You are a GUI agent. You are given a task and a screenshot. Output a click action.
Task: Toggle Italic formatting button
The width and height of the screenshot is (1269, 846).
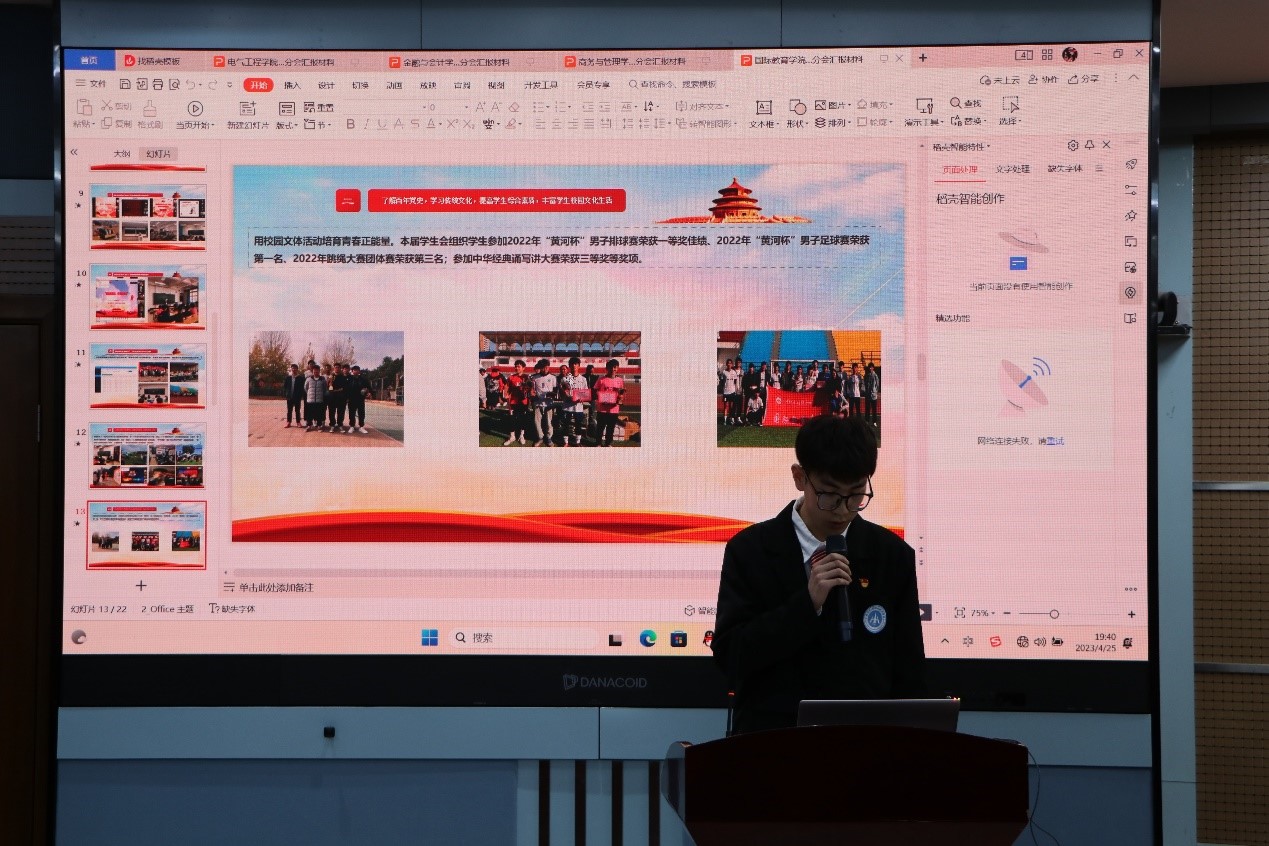[366, 124]
